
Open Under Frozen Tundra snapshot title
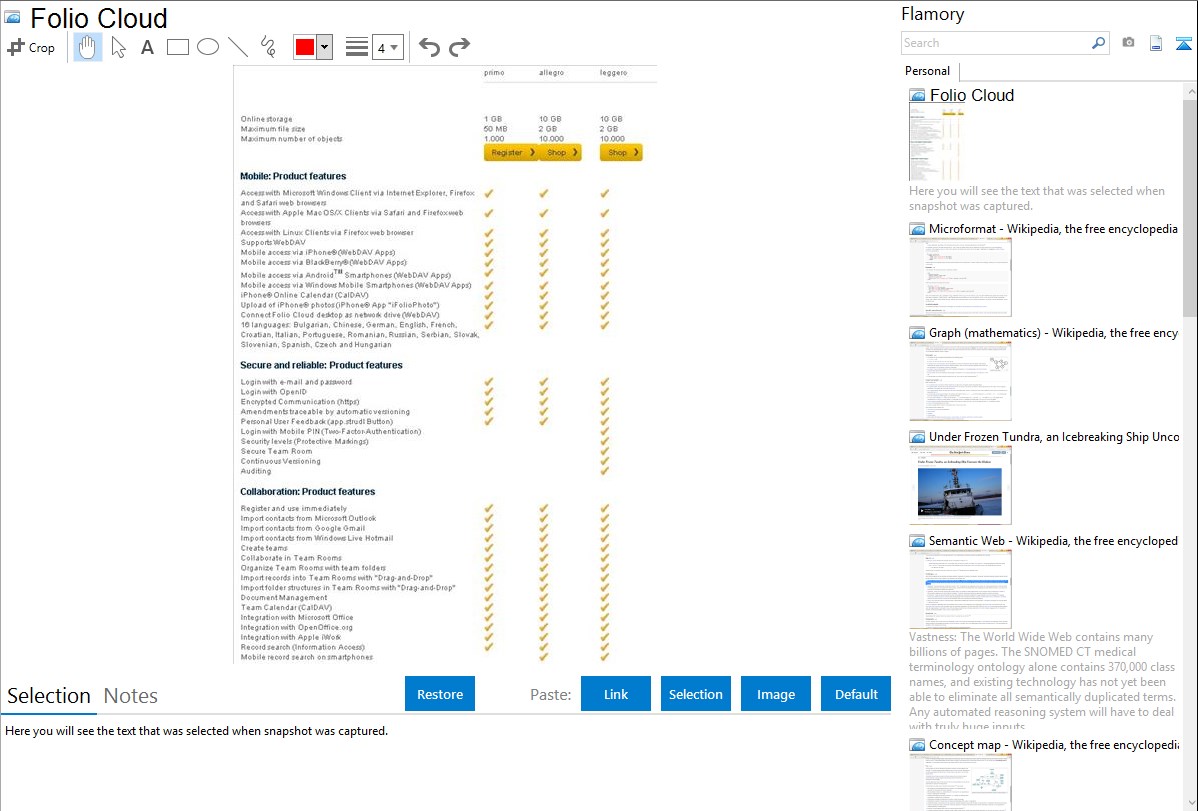[1054, 436]
